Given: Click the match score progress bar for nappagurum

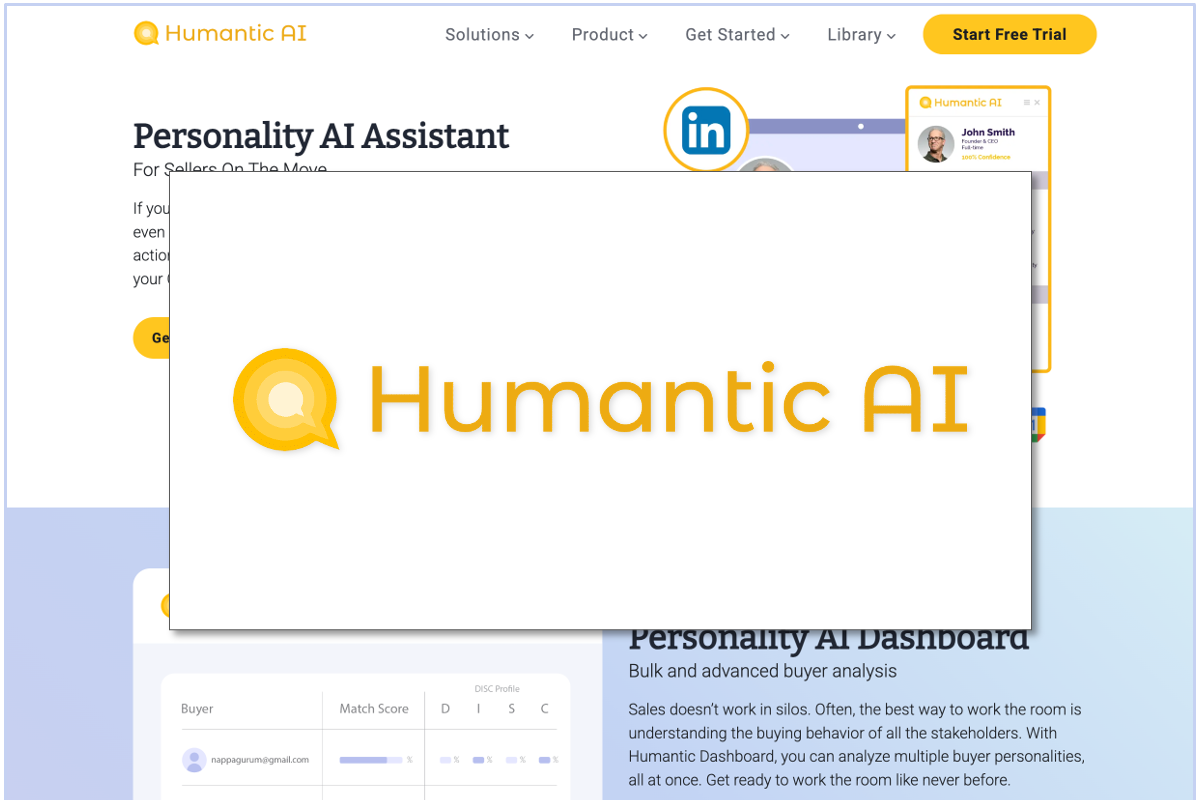Looking at the screenshot, I should pos(371,760).
